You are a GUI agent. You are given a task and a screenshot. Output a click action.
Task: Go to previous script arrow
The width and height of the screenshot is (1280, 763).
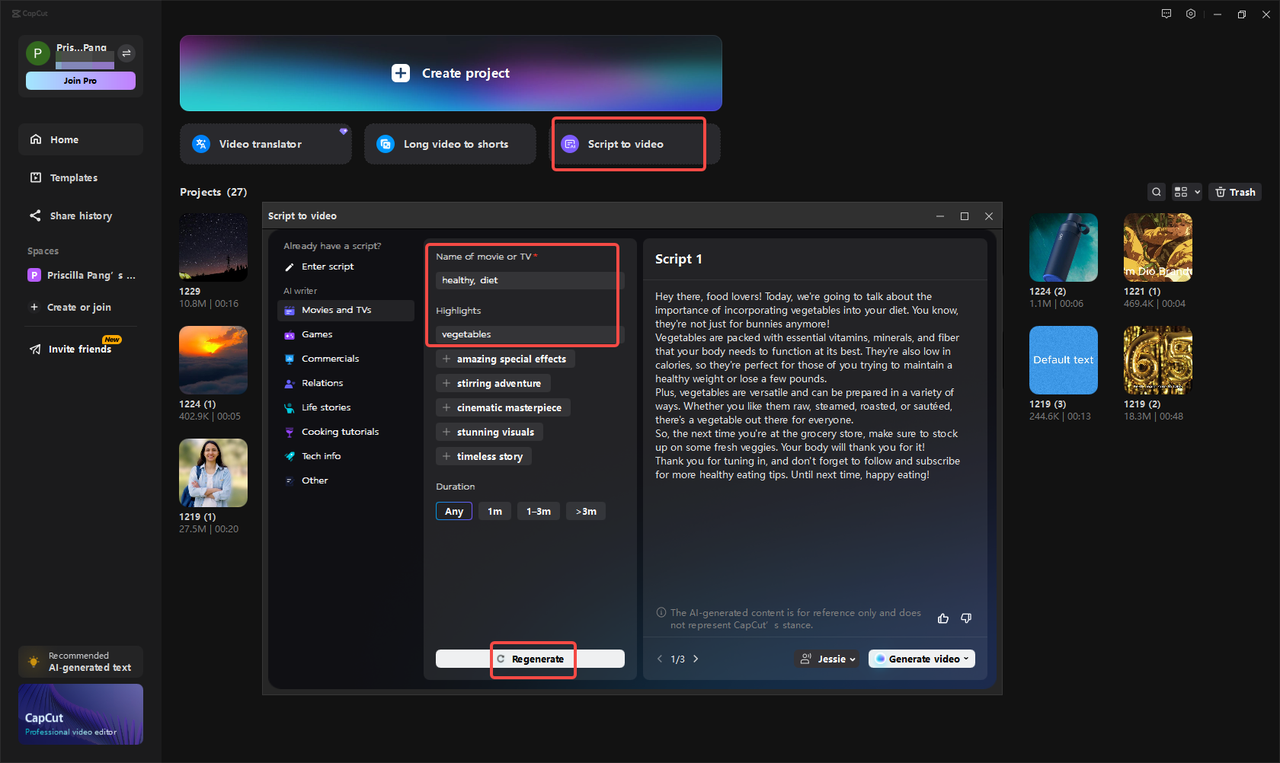click(x=660, y=659)
